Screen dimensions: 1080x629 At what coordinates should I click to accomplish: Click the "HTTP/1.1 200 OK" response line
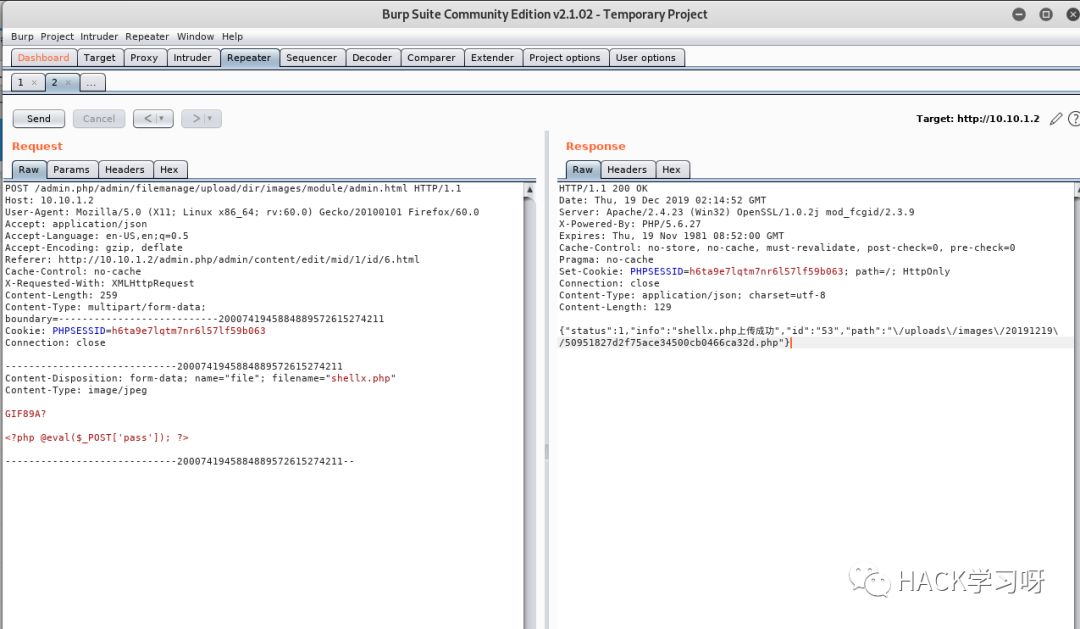[603, 188]
